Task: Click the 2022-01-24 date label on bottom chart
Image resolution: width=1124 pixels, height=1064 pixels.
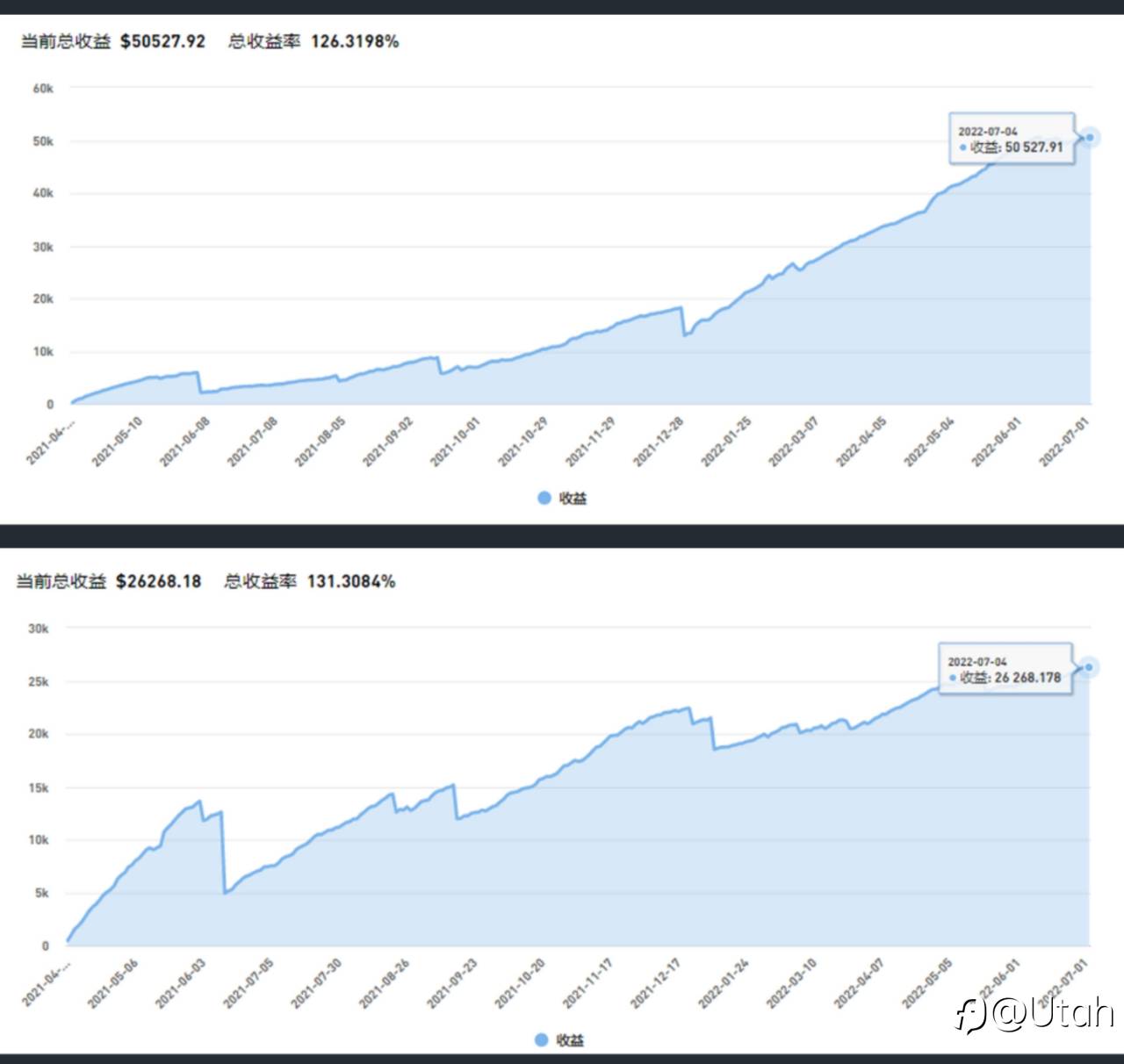Action: pyautogui.click(x=724, y=983)
